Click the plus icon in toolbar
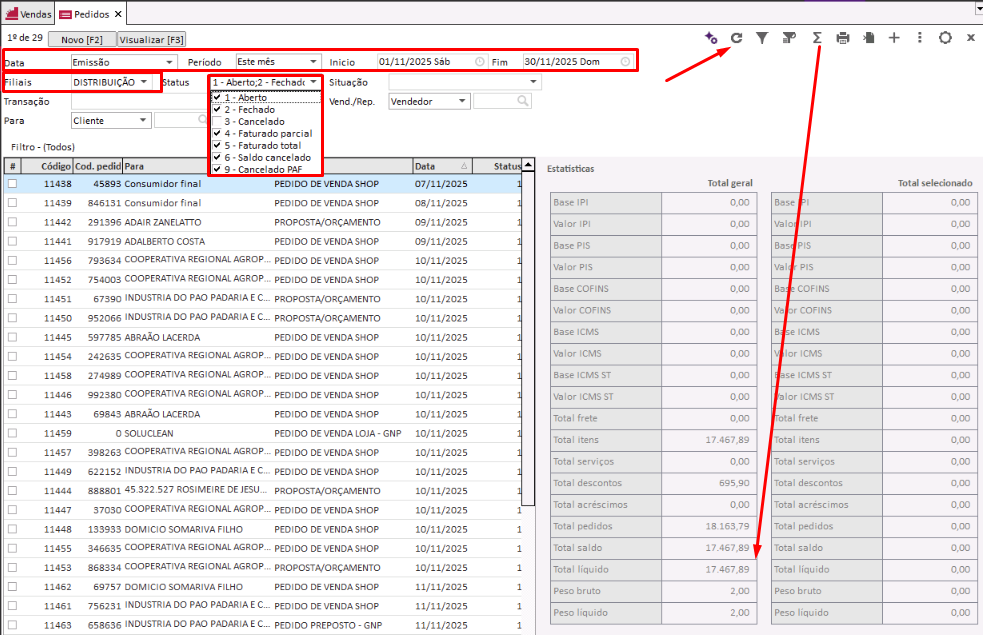983x635 pixels. (894, 38)
